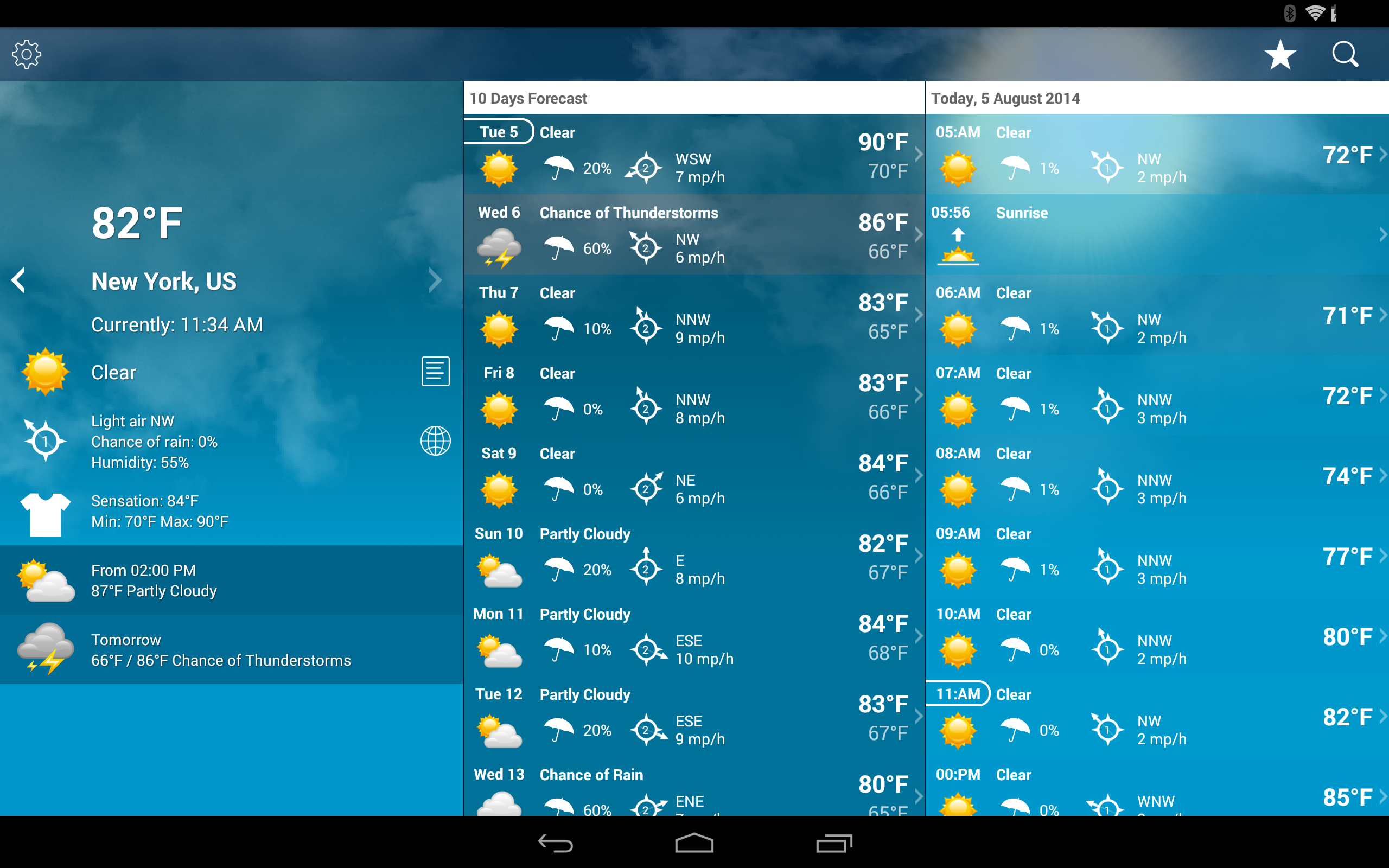This screenshot has width=1389, height=868.
Task: Navigate right arrow from New York forecast
Action: (x=436, y=281)
